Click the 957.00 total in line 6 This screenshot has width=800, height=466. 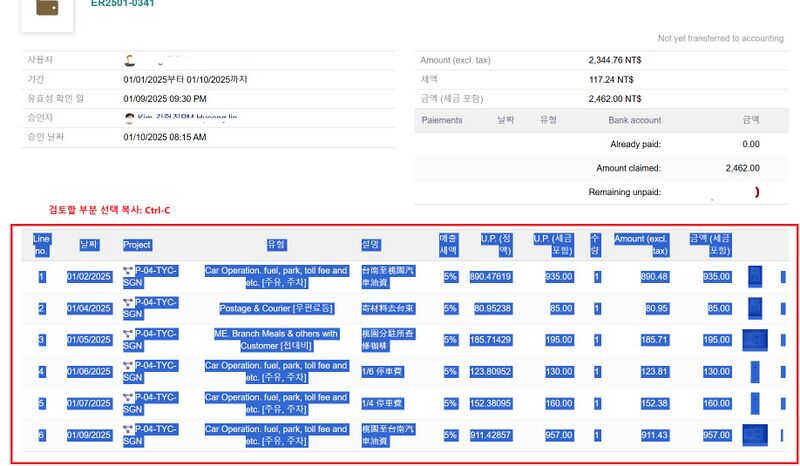pyautogui.click(x=716, y=435)
